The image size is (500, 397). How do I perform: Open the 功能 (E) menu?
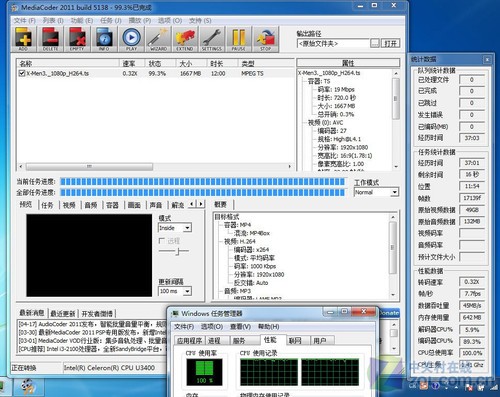pyautogui.click(x=82, y=21)
